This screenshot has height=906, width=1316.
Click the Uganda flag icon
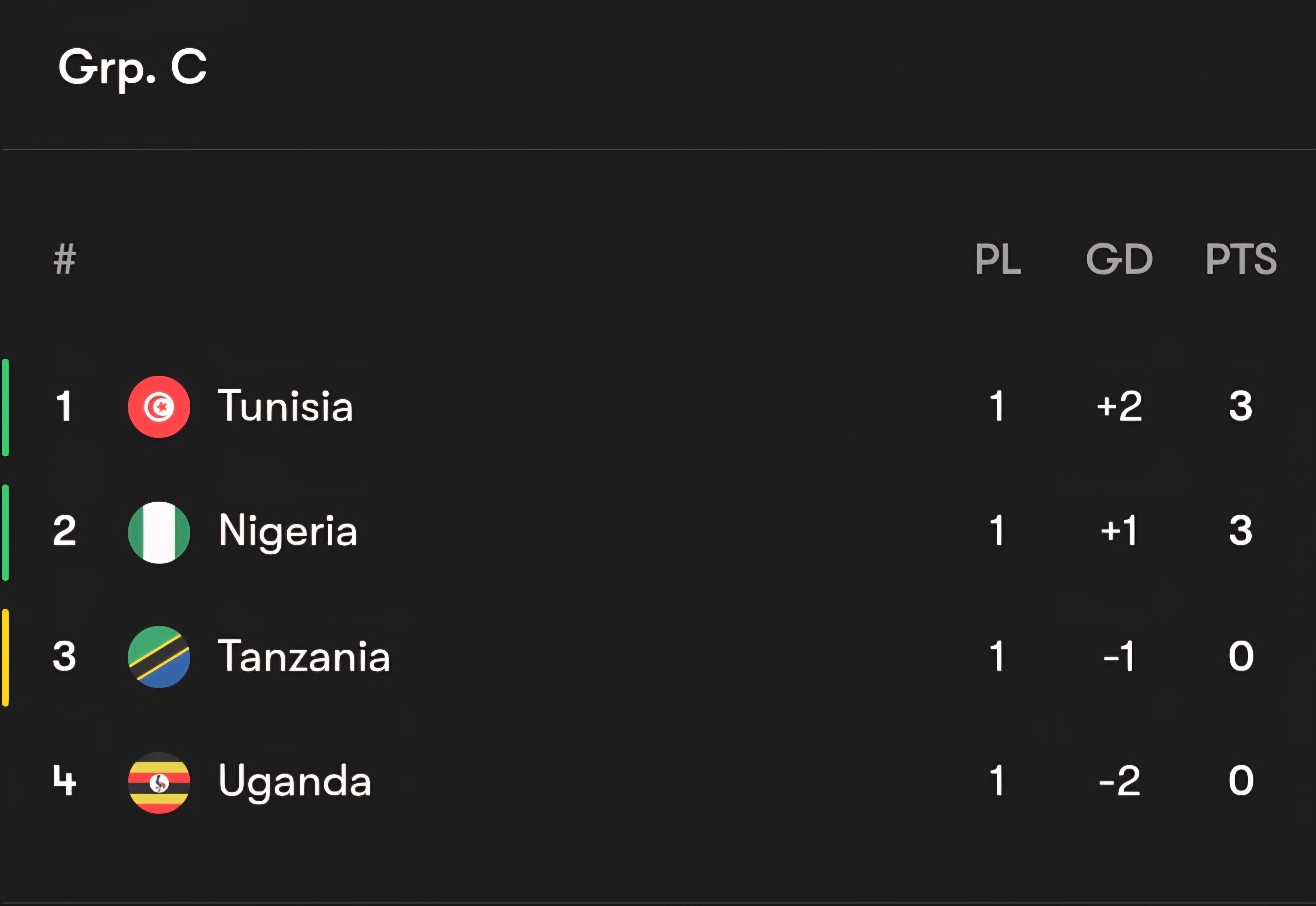click(159, 782)
